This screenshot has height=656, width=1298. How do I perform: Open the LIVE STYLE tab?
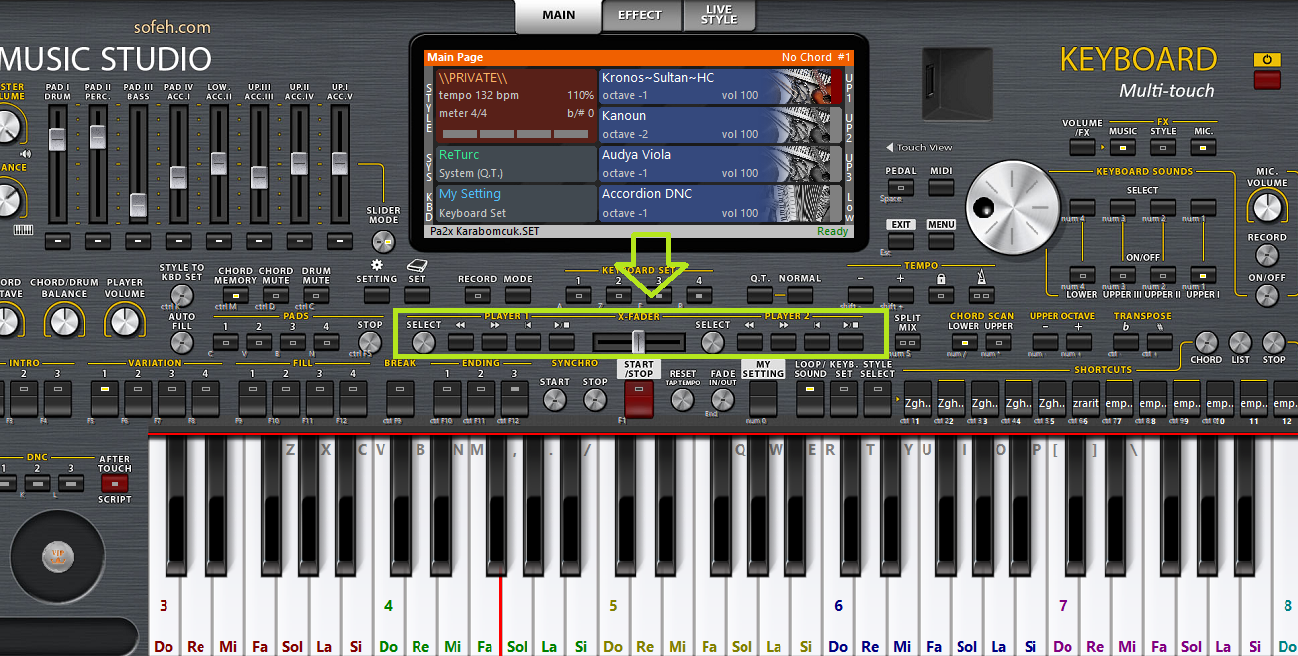[718, 15]
